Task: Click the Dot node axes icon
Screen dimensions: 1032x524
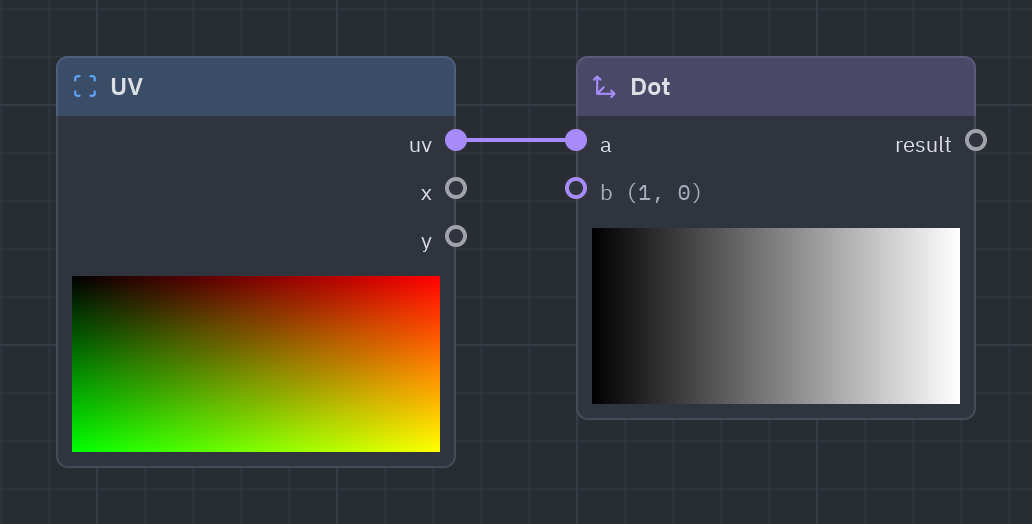Action: [x=604, y=86]
